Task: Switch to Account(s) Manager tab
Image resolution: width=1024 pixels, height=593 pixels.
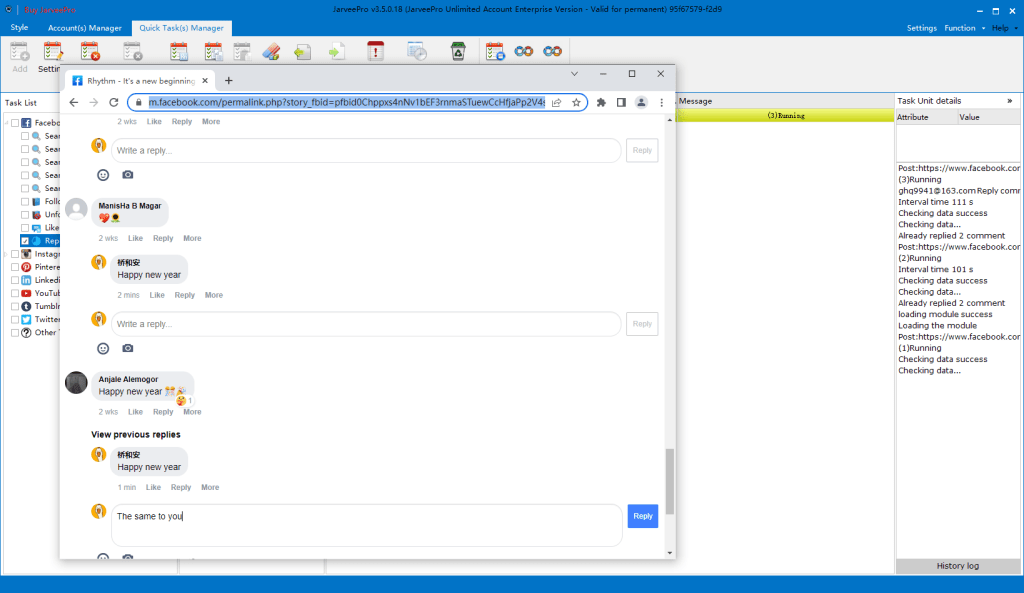Action: (x=85, y=28)
